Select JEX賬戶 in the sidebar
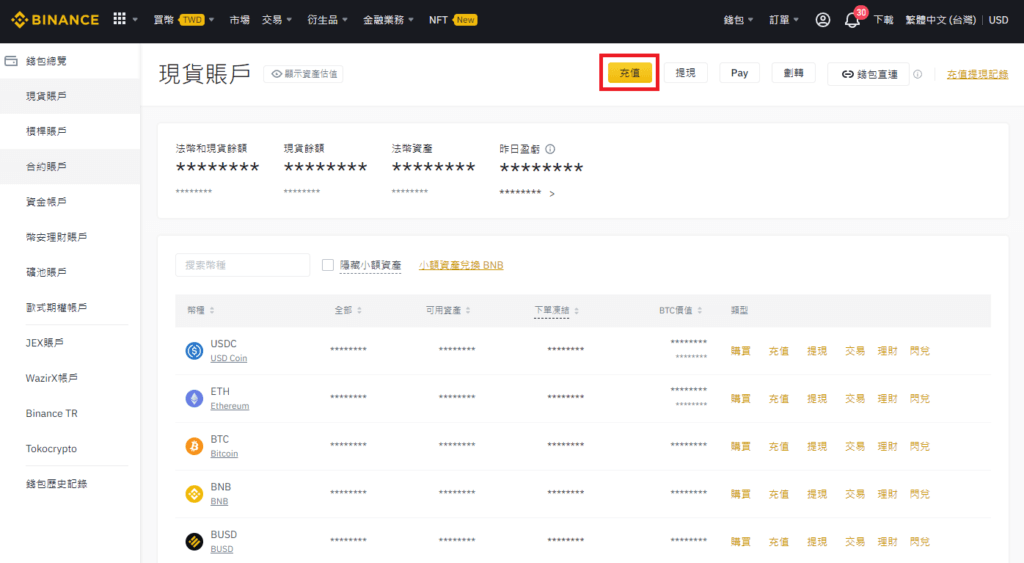 point(70,343)
